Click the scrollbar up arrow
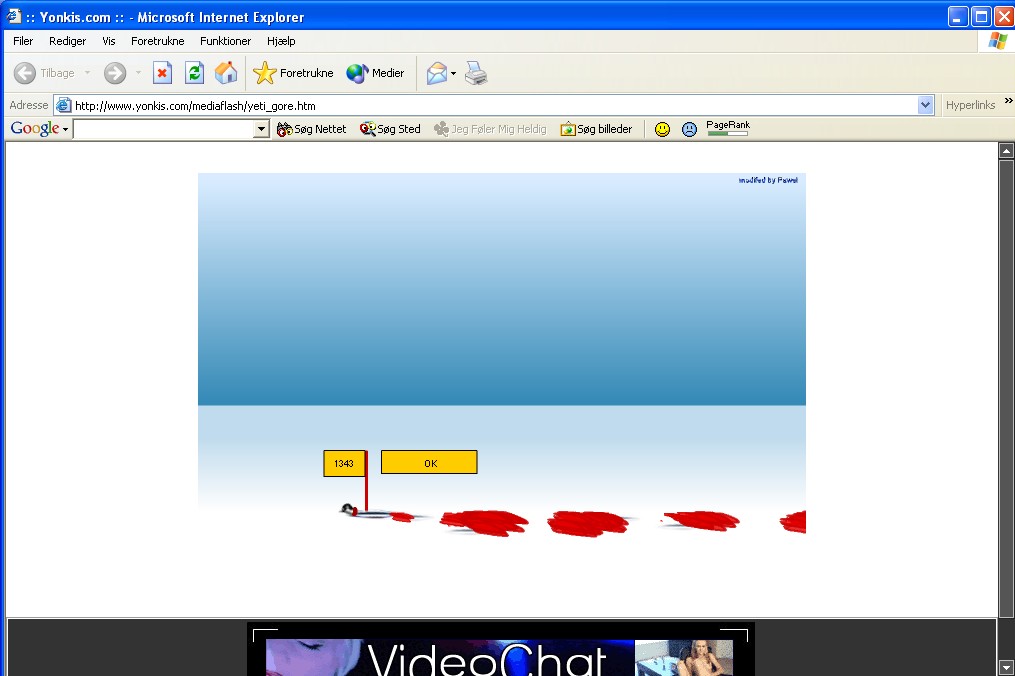 pyautogui.click(x=1006, y=151)
